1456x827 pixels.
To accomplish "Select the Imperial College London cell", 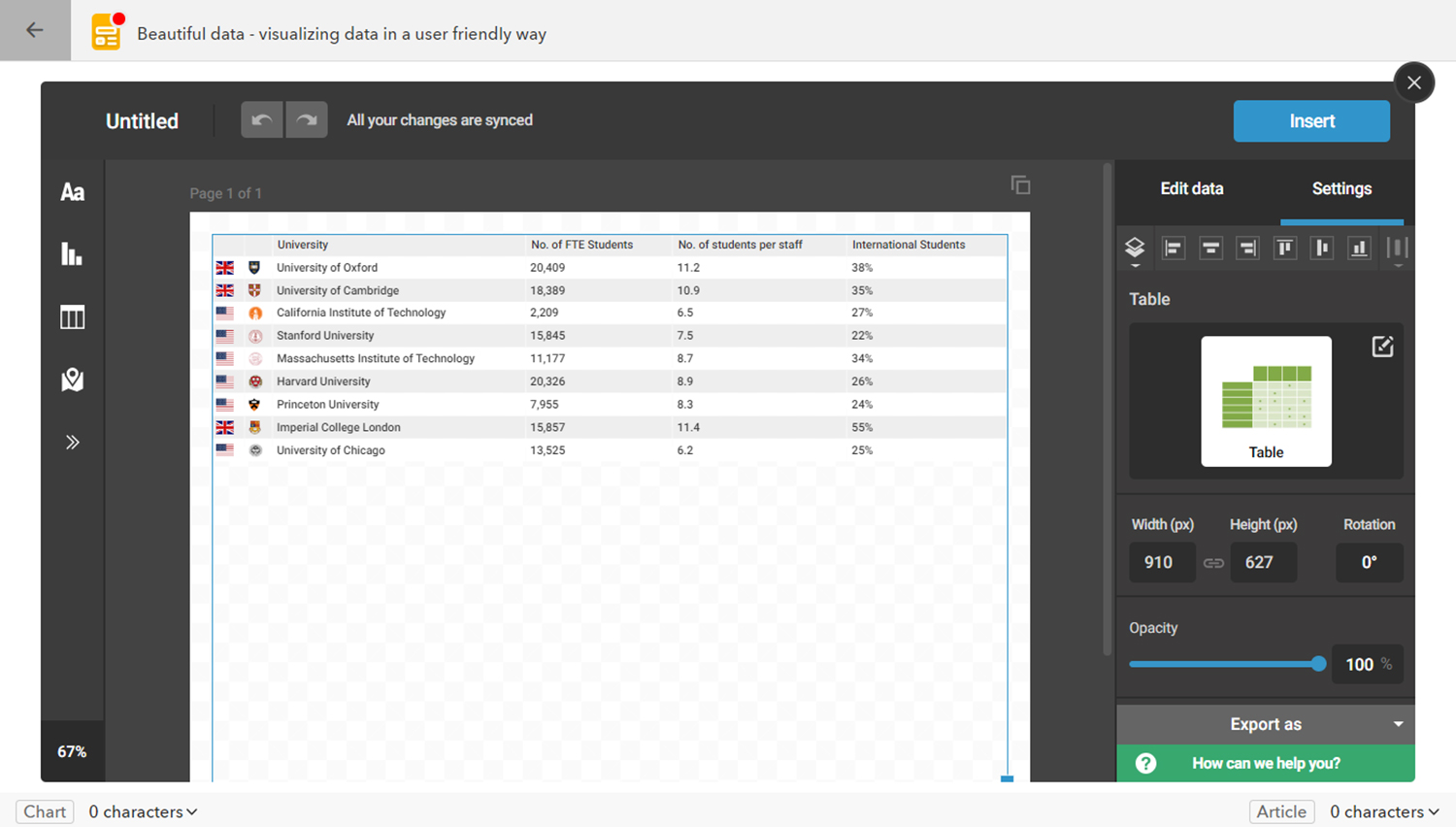I will (x=339, y=427).
